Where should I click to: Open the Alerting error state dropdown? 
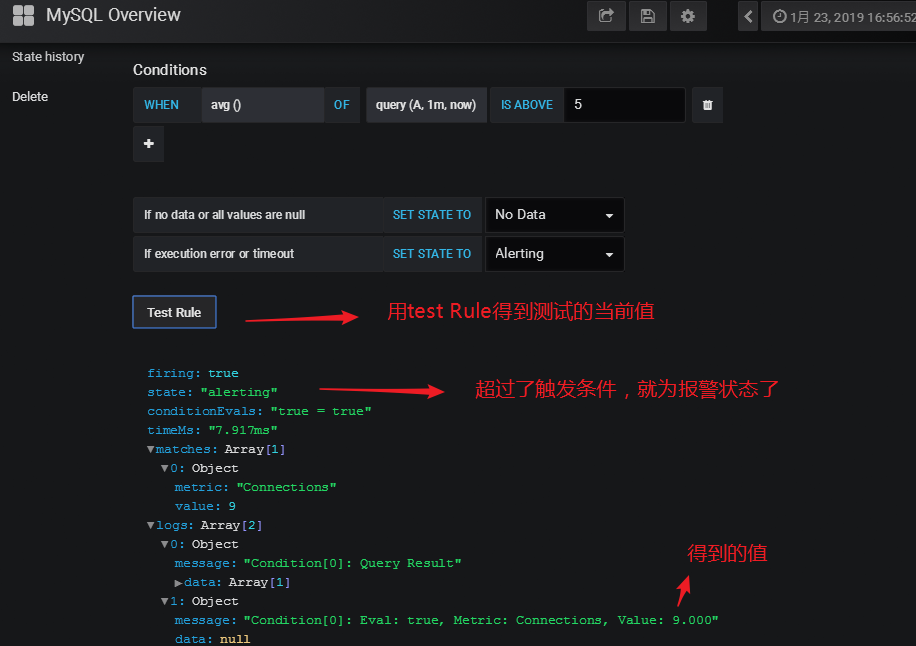554,254
